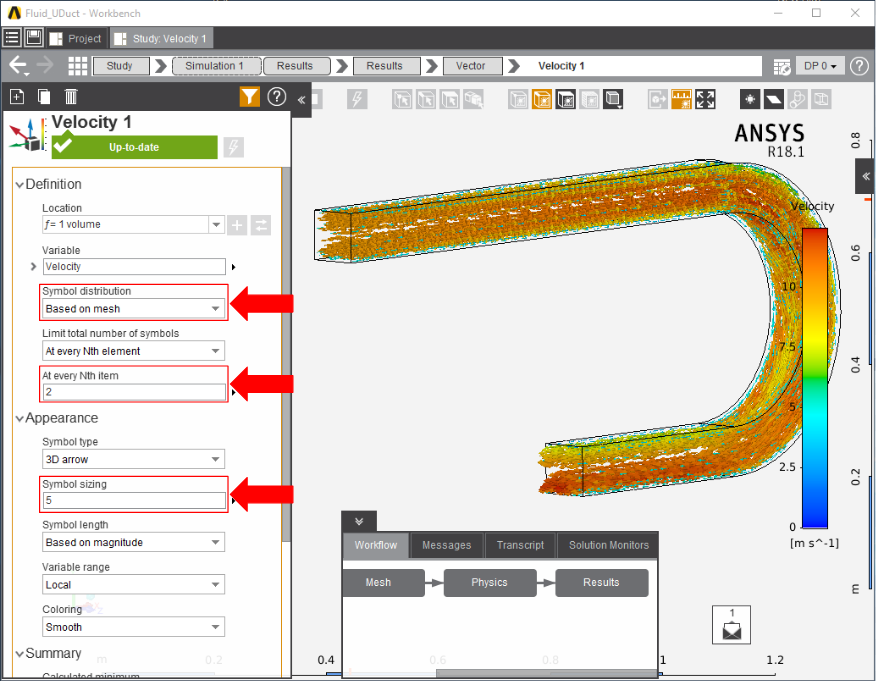The width and height of the screenshot is (876, 681).
Task: Open help icon in breadcrumb bar
Action: 859,66
